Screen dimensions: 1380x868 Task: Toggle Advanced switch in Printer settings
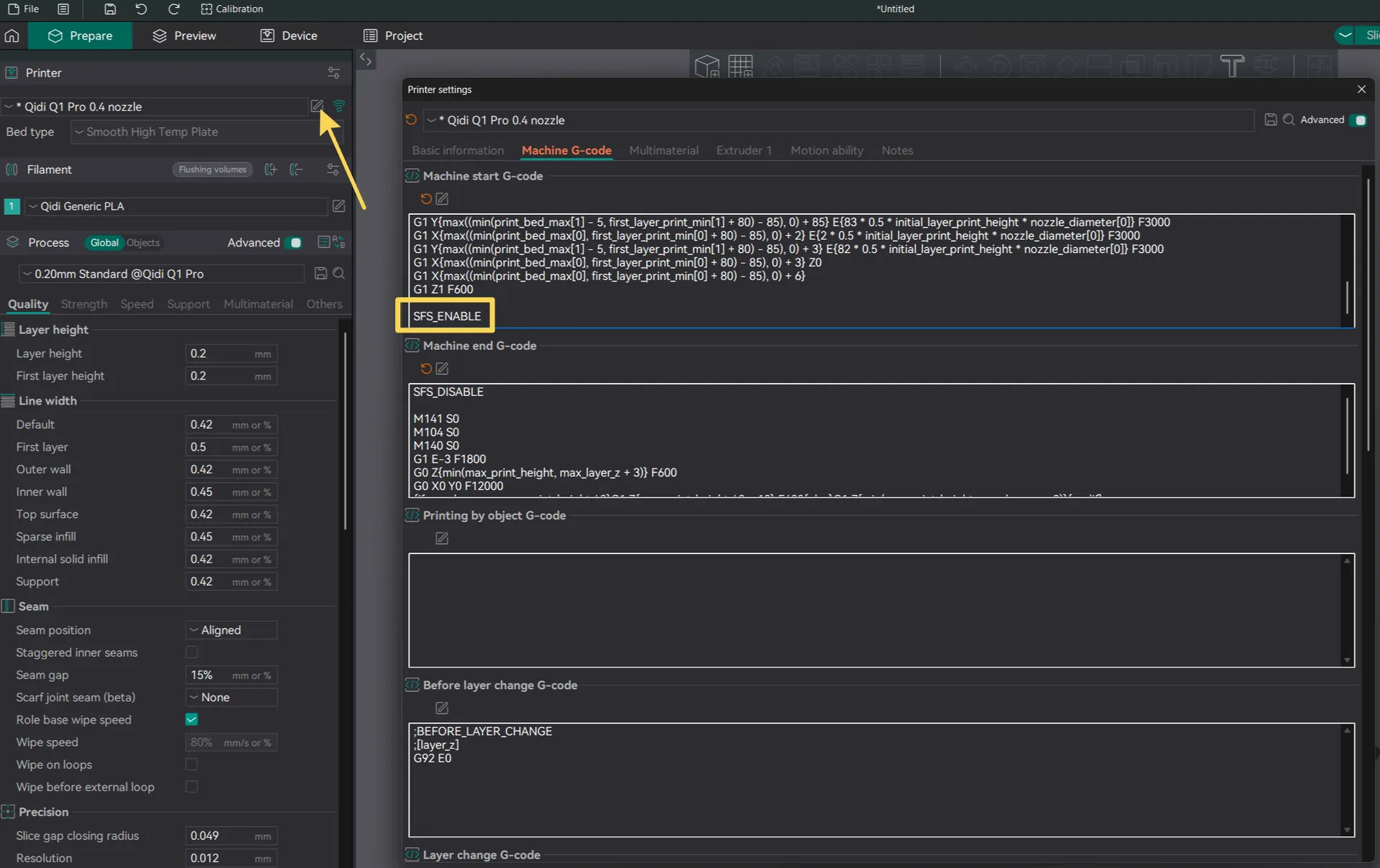click(x=1358, y=120)
